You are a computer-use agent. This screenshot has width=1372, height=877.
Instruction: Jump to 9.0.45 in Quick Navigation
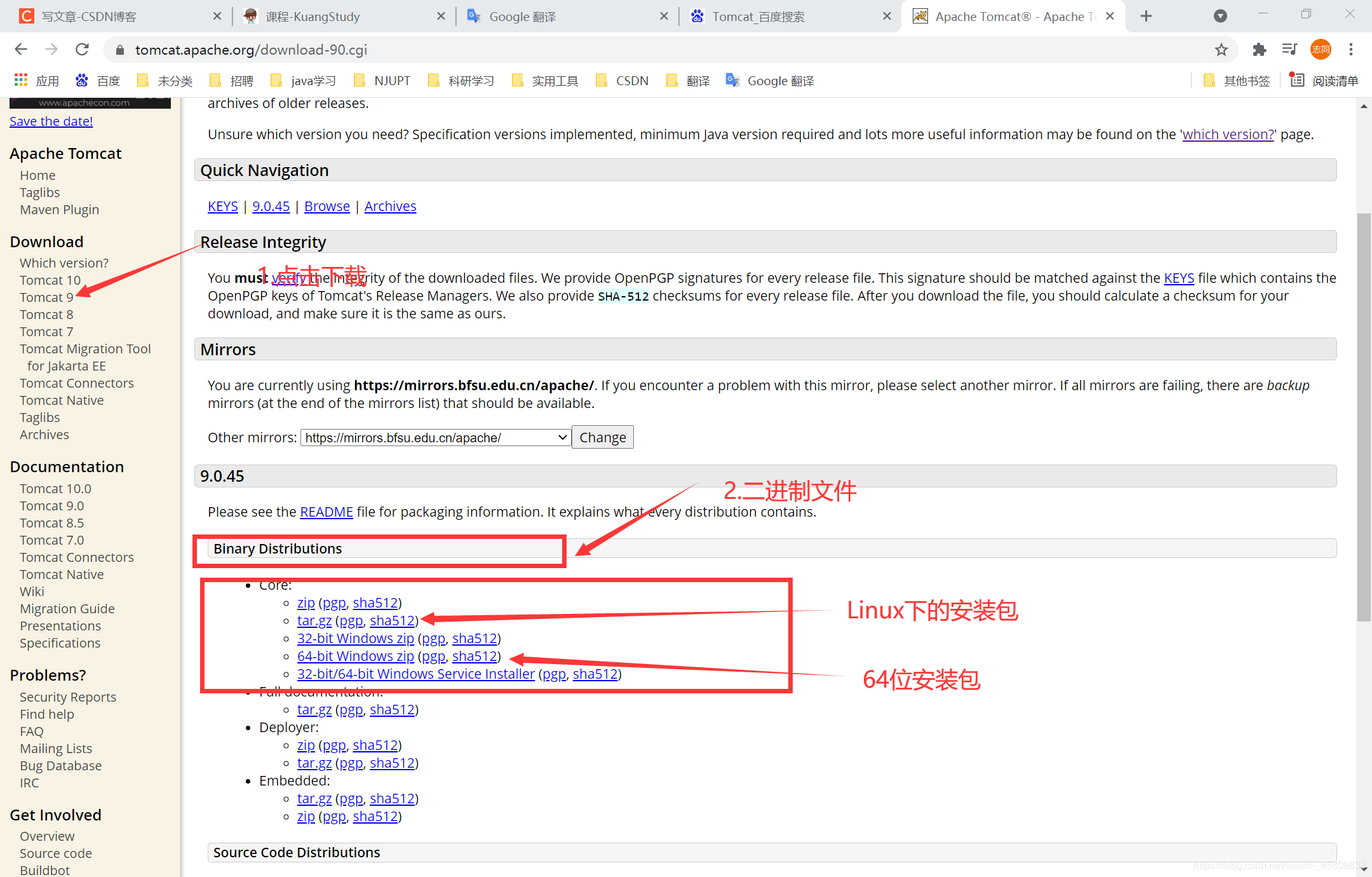pyautogui.click(x=271, y=207)
